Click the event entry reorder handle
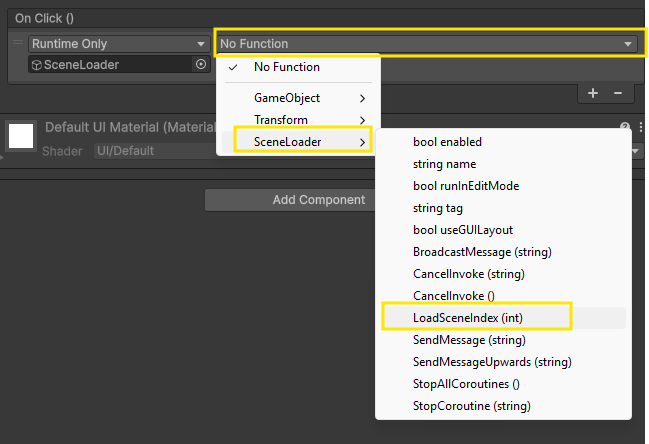The width and height of the screenshot is (649, 444). click(x=18, y=42)
